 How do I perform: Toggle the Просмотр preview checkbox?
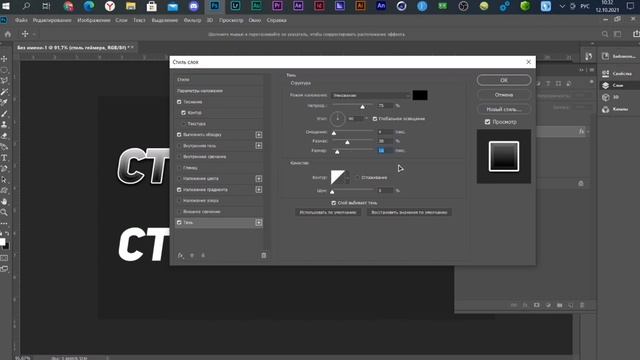tap(487, 122)
